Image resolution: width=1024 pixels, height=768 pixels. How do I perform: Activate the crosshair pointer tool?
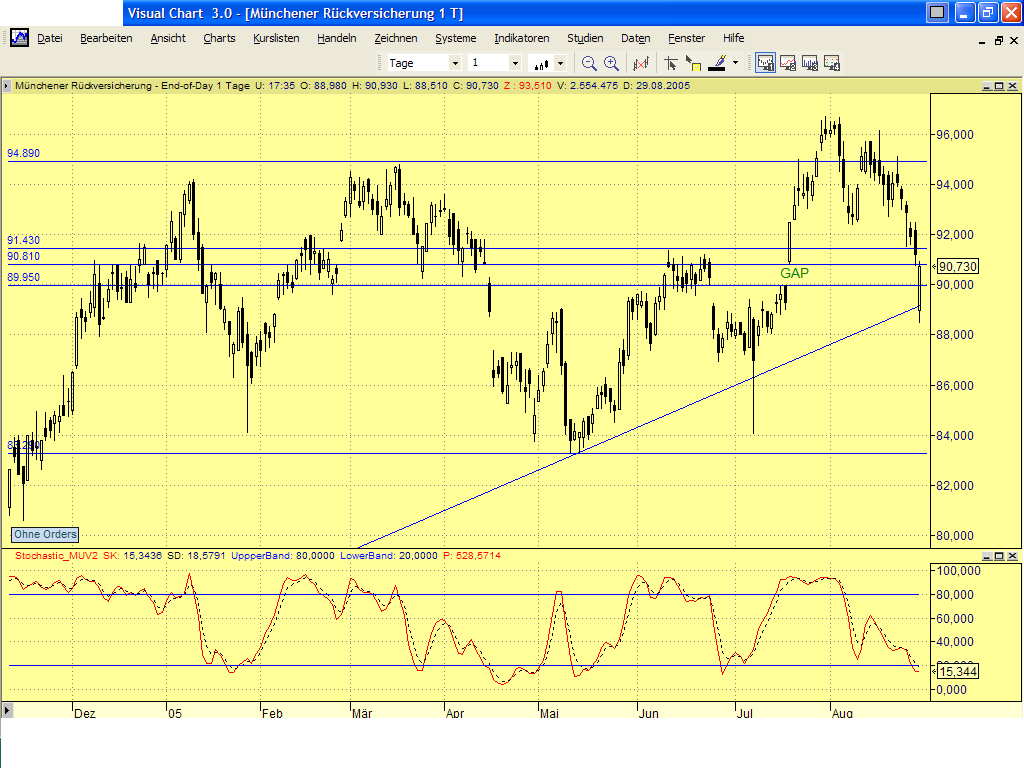[x=671, y=62]
